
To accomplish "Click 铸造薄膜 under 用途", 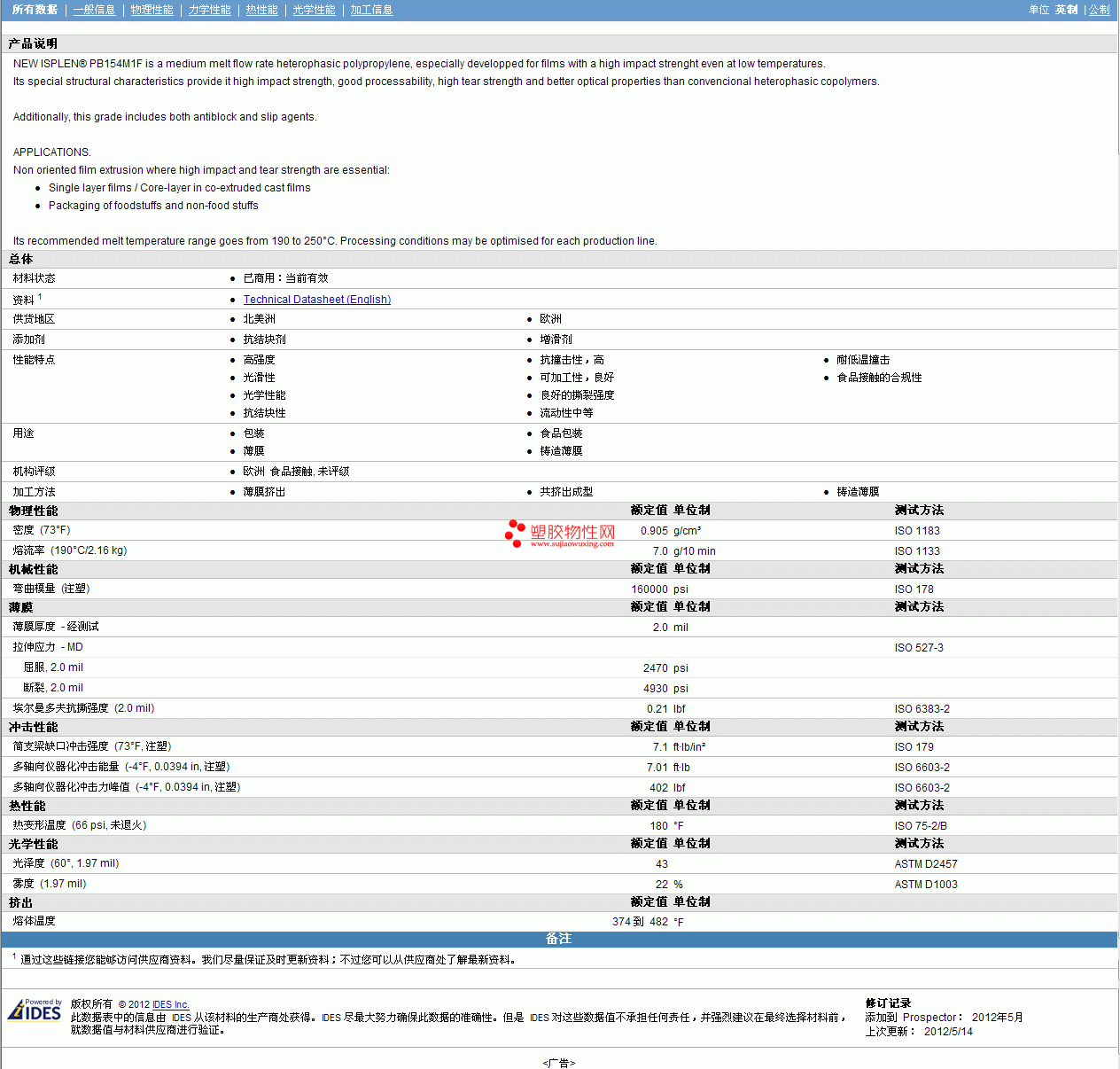I will point(562,451).
